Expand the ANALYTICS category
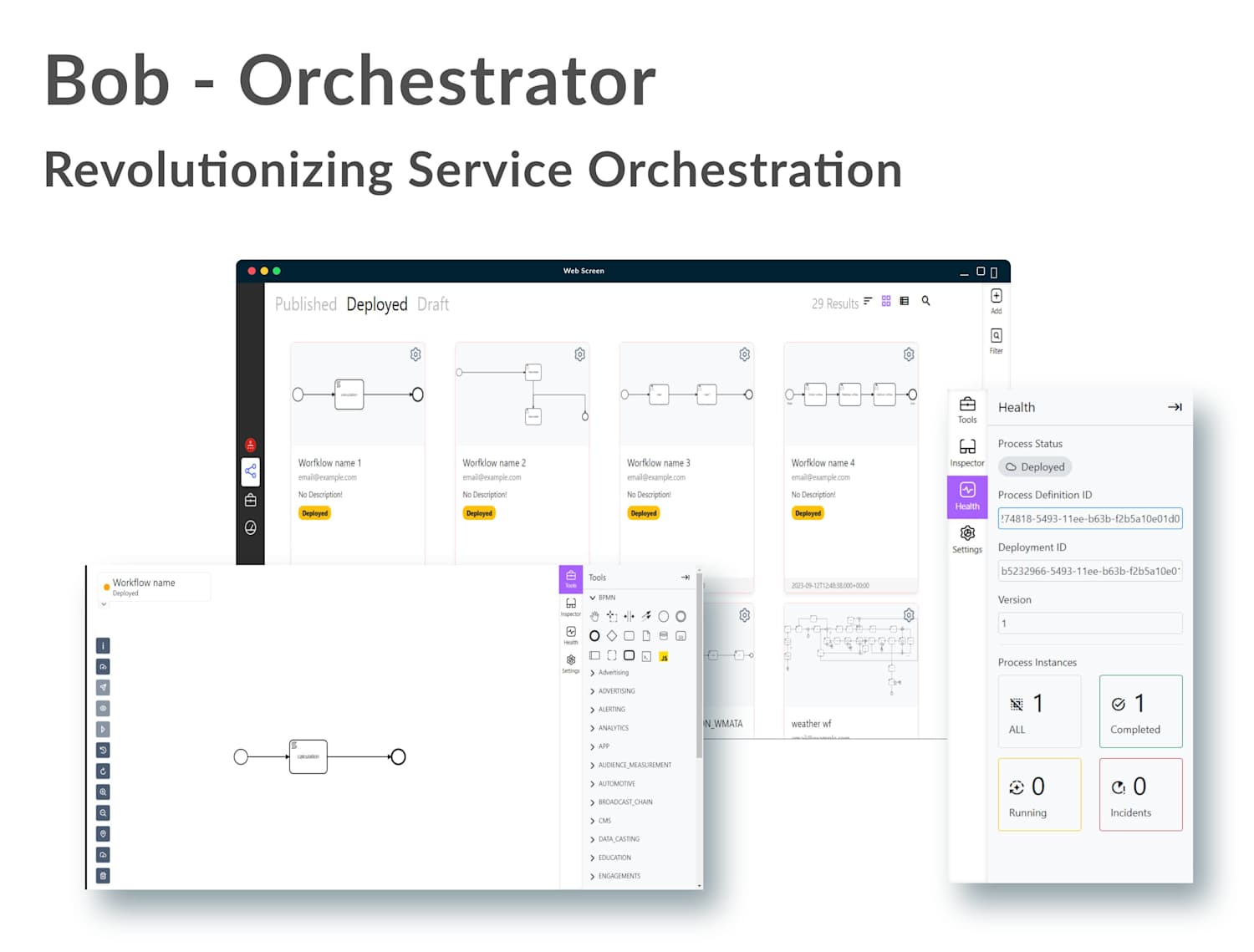The image size is (1254, 952). (x=609, y=728)
